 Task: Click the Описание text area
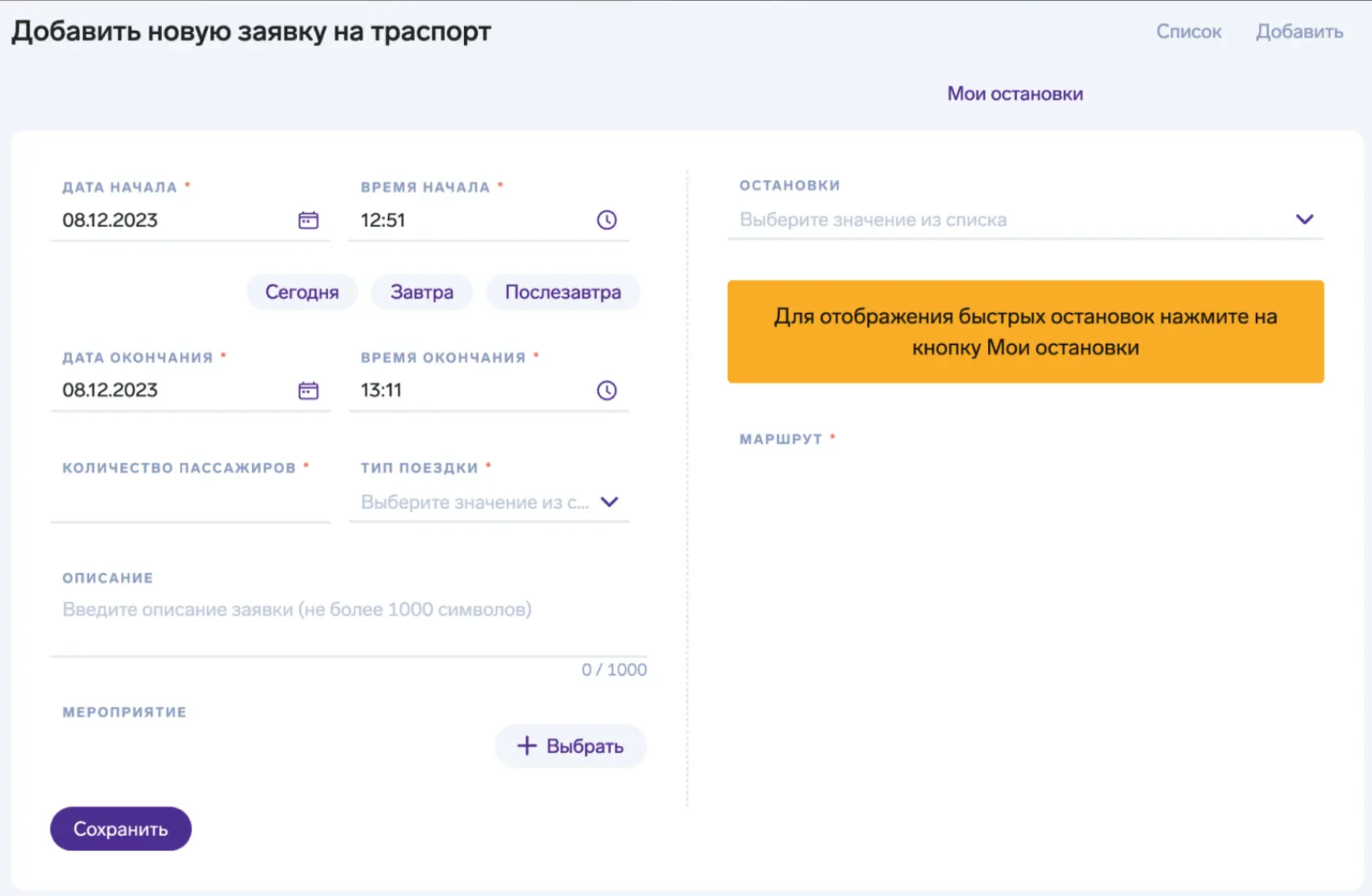click(349, 624)
